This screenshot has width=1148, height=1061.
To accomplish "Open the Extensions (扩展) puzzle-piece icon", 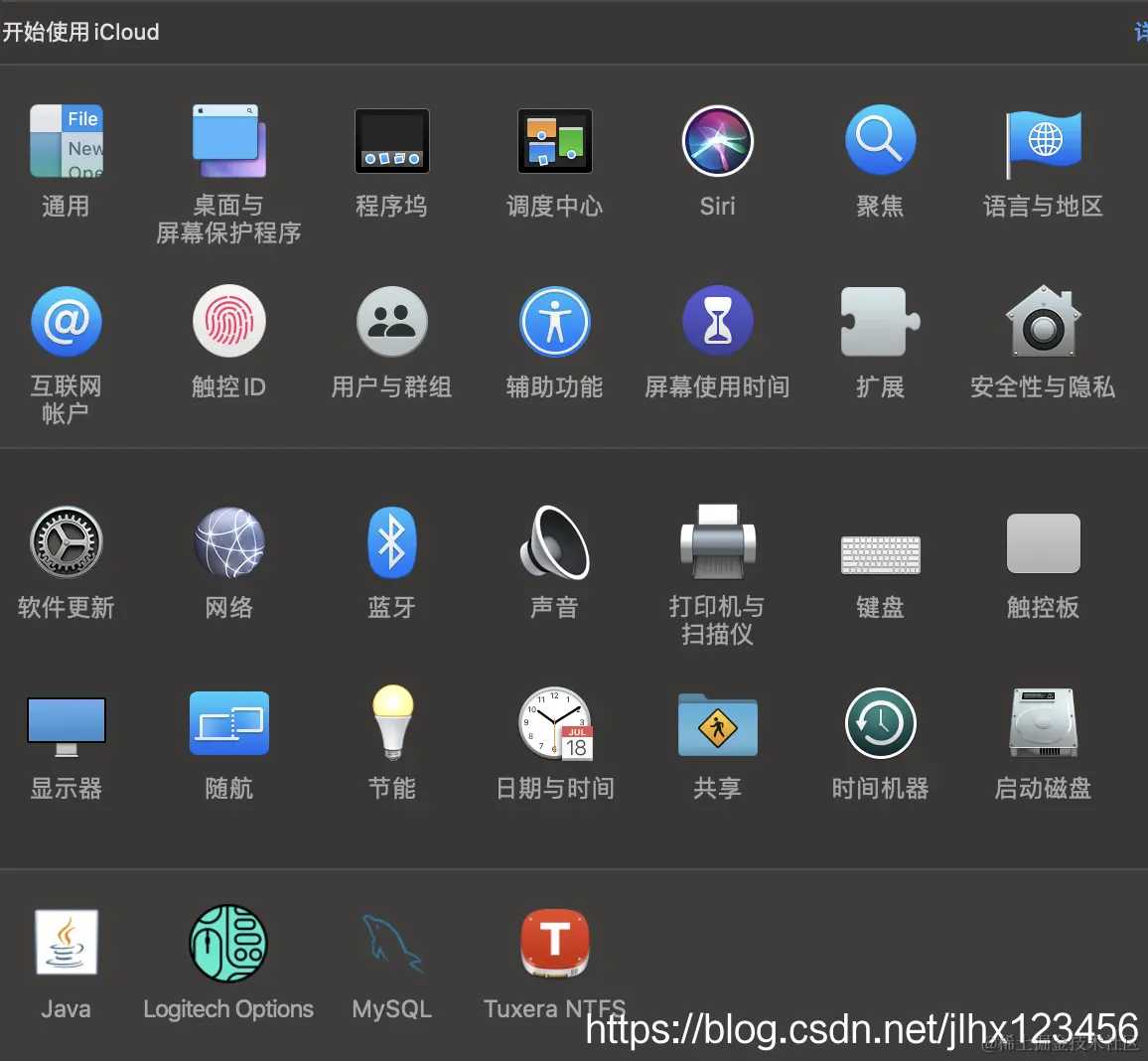I will tap(880, 322).
